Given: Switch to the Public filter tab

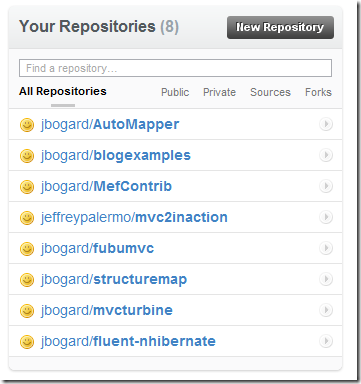Looking at the screenshot, I should point(175,92).
